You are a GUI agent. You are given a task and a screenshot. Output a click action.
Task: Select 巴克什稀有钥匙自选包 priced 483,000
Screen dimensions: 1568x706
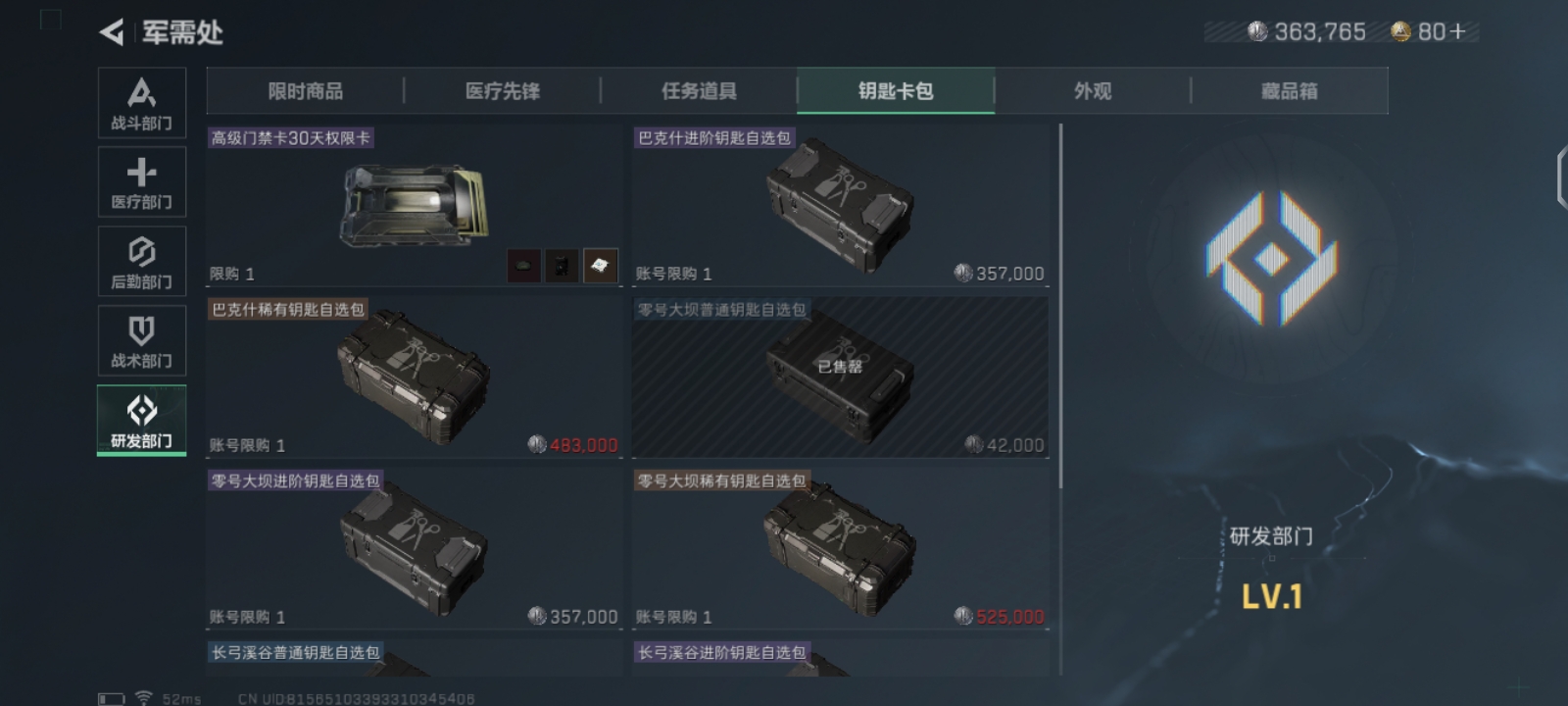click(x=415, y=378)
